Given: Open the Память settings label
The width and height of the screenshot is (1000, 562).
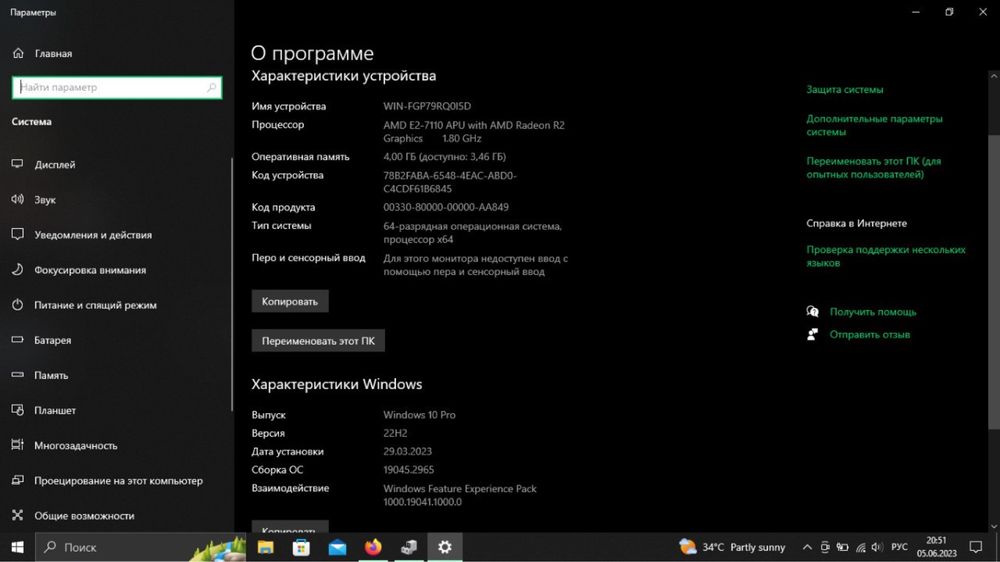Looking at the screenshot, I should pyautogui.click(x=51, y=375).
